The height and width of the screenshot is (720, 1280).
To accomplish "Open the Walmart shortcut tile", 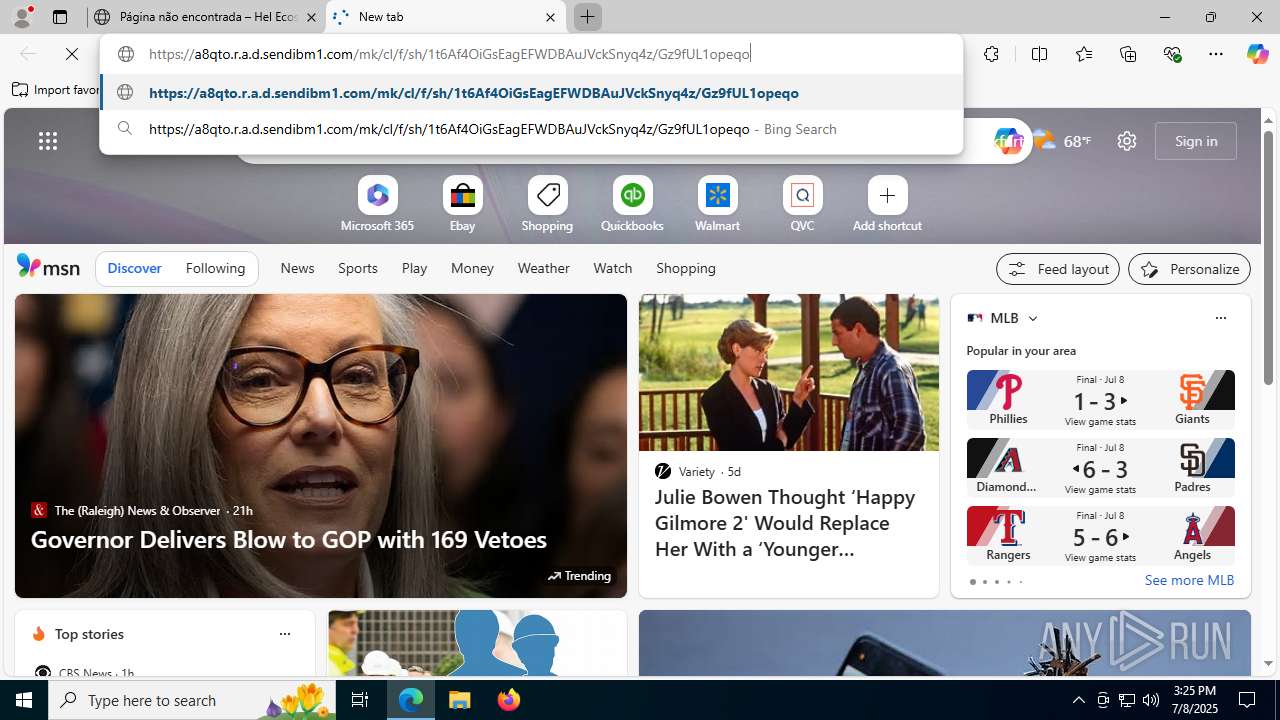I will click(717, 206).
